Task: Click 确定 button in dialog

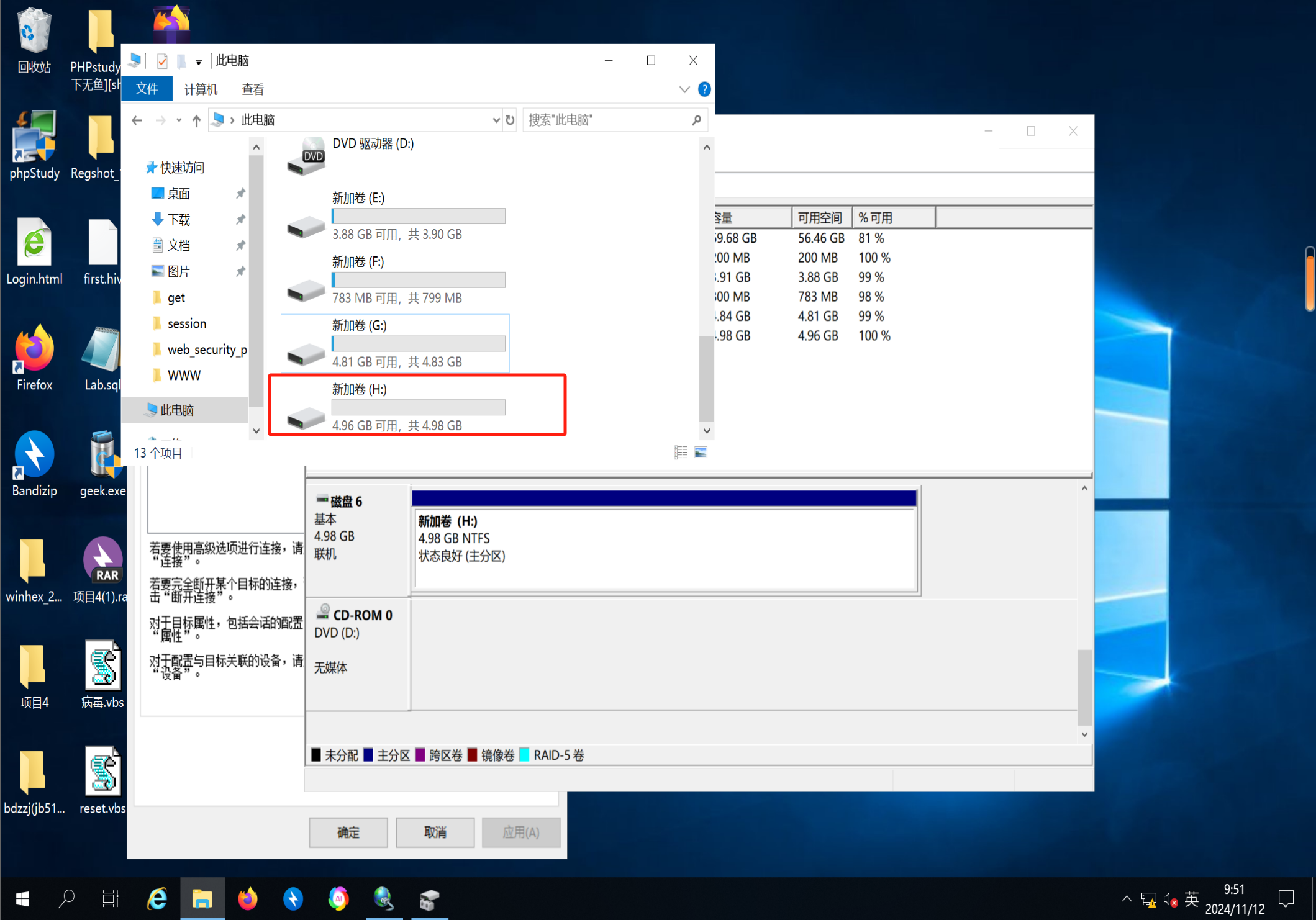Action: (348, 832)
